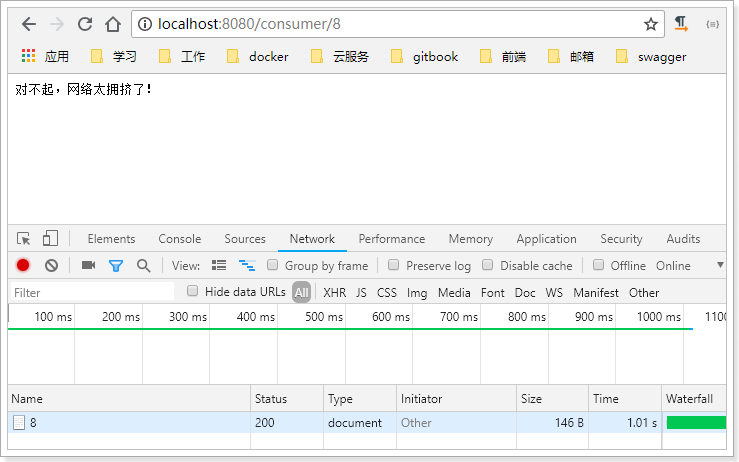Toggle the network filter funnel icon
The width and height of the screenshot is (739, 462).
[116, 265]
